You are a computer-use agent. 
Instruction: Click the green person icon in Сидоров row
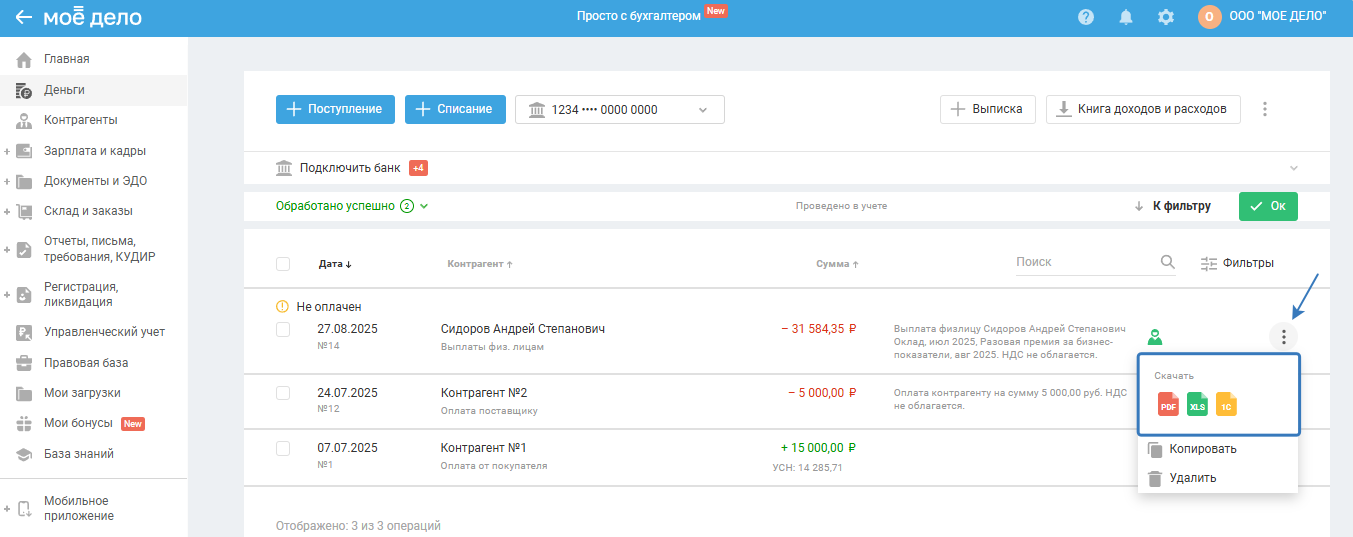click(1155, 337)
